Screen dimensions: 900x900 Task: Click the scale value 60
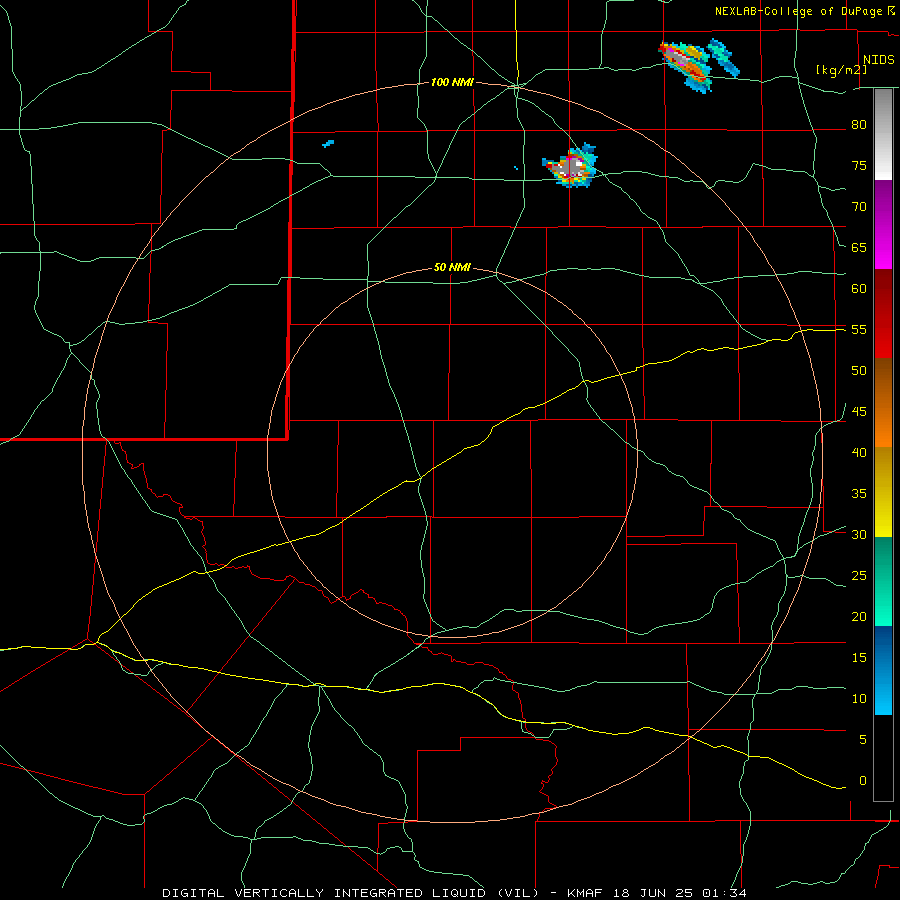click(x=859, y=289)
